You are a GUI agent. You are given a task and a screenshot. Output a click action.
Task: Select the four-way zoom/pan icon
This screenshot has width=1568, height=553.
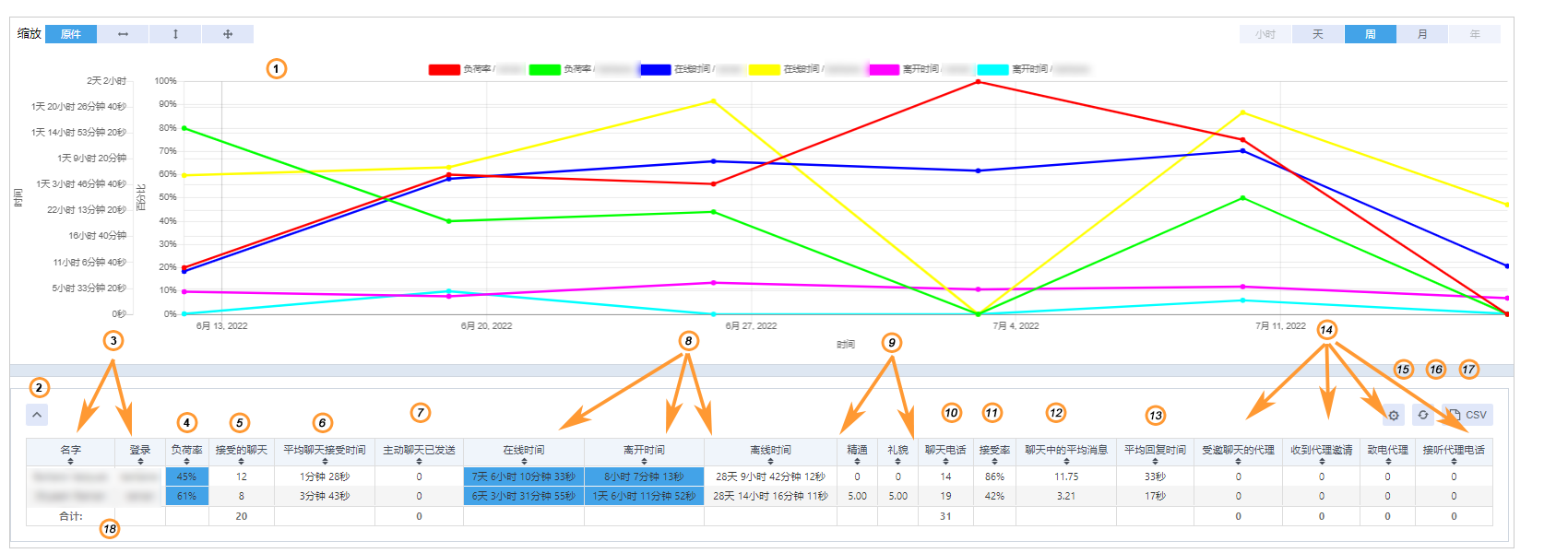click(228, 34)
